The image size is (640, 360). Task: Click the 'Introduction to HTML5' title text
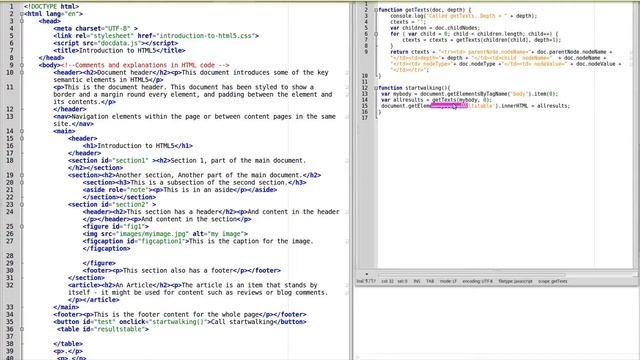click(118, 51)
